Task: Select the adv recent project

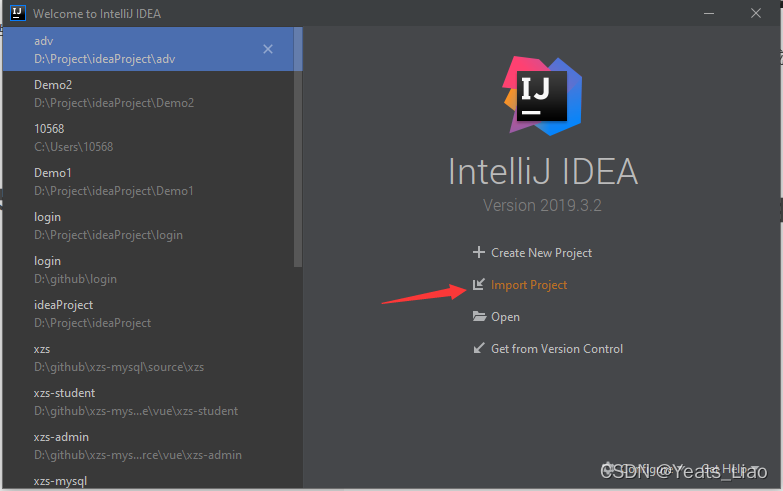Action: point(148,49)
